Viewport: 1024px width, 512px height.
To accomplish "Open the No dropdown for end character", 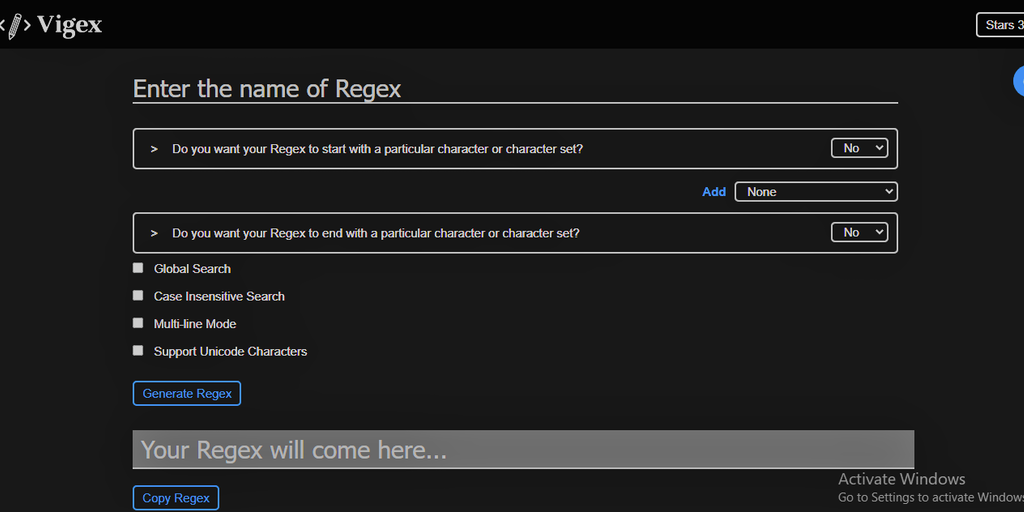I will click(x=859, y=232).
